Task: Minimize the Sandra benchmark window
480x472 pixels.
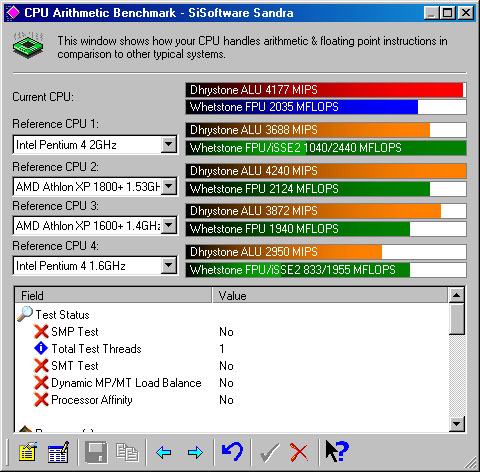Action: (431, 13)
